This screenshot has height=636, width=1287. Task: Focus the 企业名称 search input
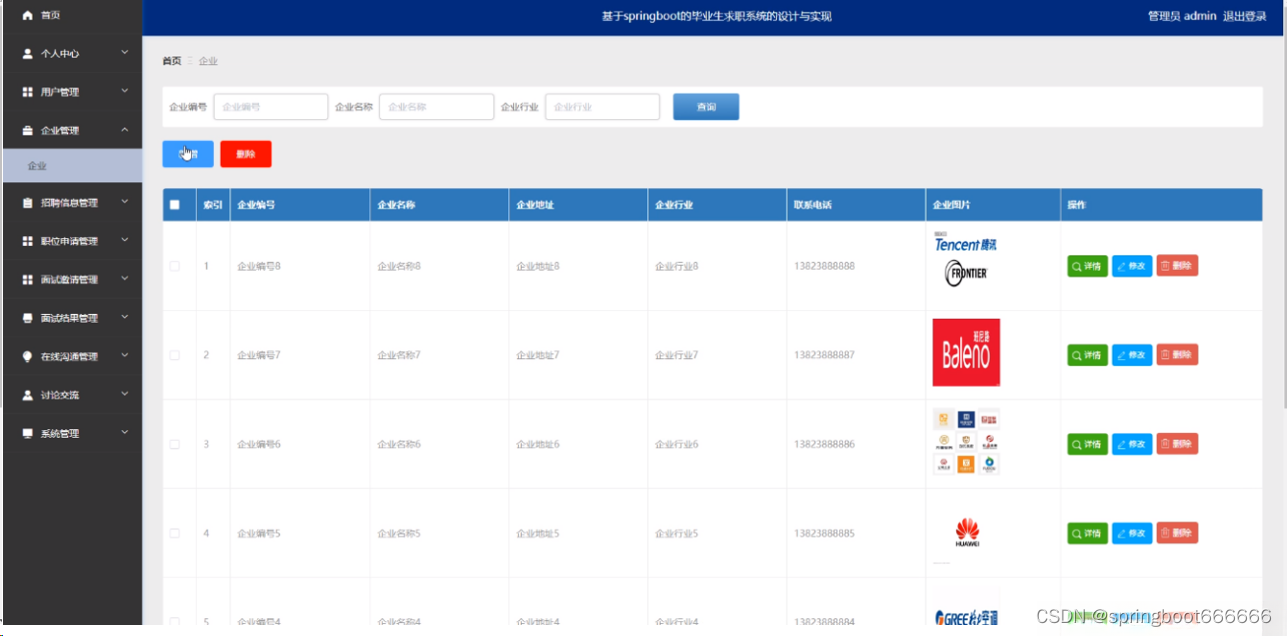click(x=437, y=107)
